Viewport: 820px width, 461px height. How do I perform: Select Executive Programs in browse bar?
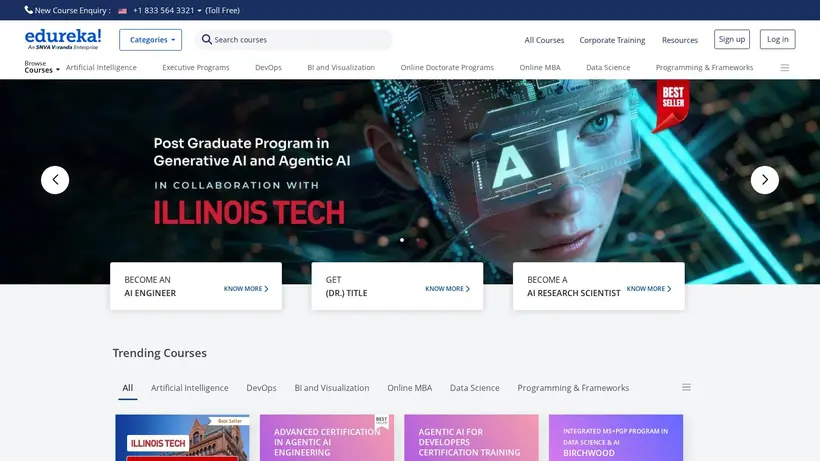pyautogui.click(x=196, y=67)
